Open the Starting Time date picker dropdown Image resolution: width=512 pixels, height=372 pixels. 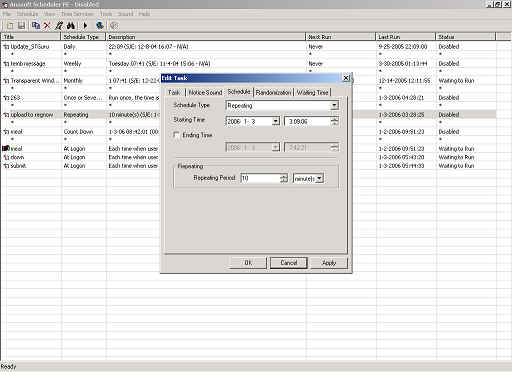275,121
